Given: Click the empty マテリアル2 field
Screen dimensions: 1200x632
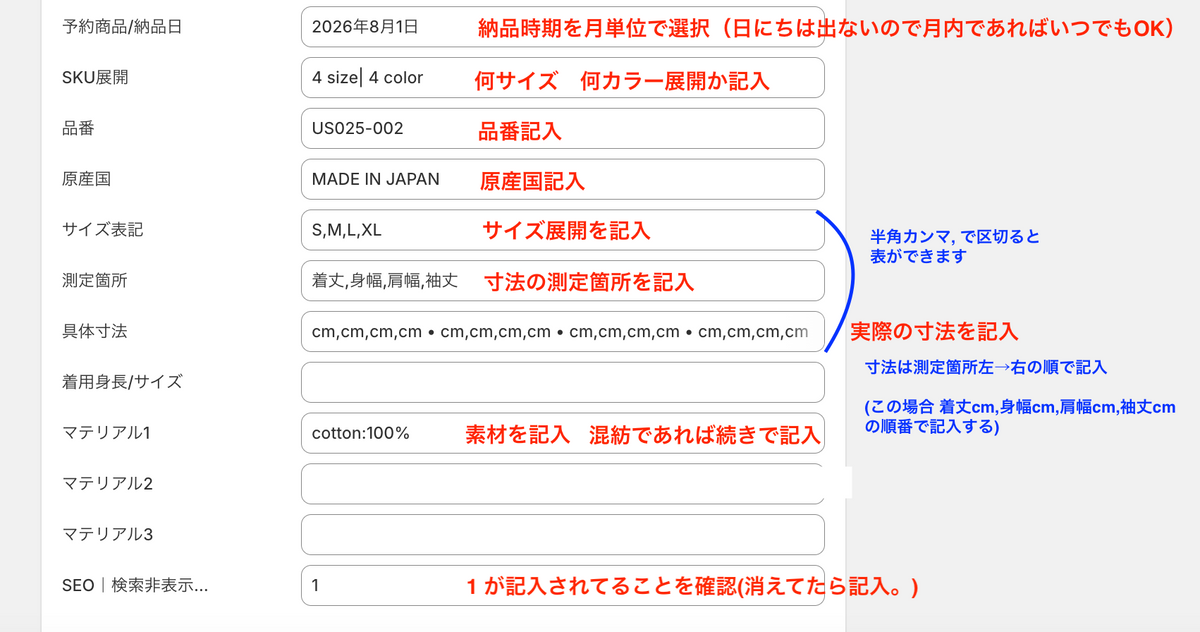Looking at the screenshot, I should (562, 484).
